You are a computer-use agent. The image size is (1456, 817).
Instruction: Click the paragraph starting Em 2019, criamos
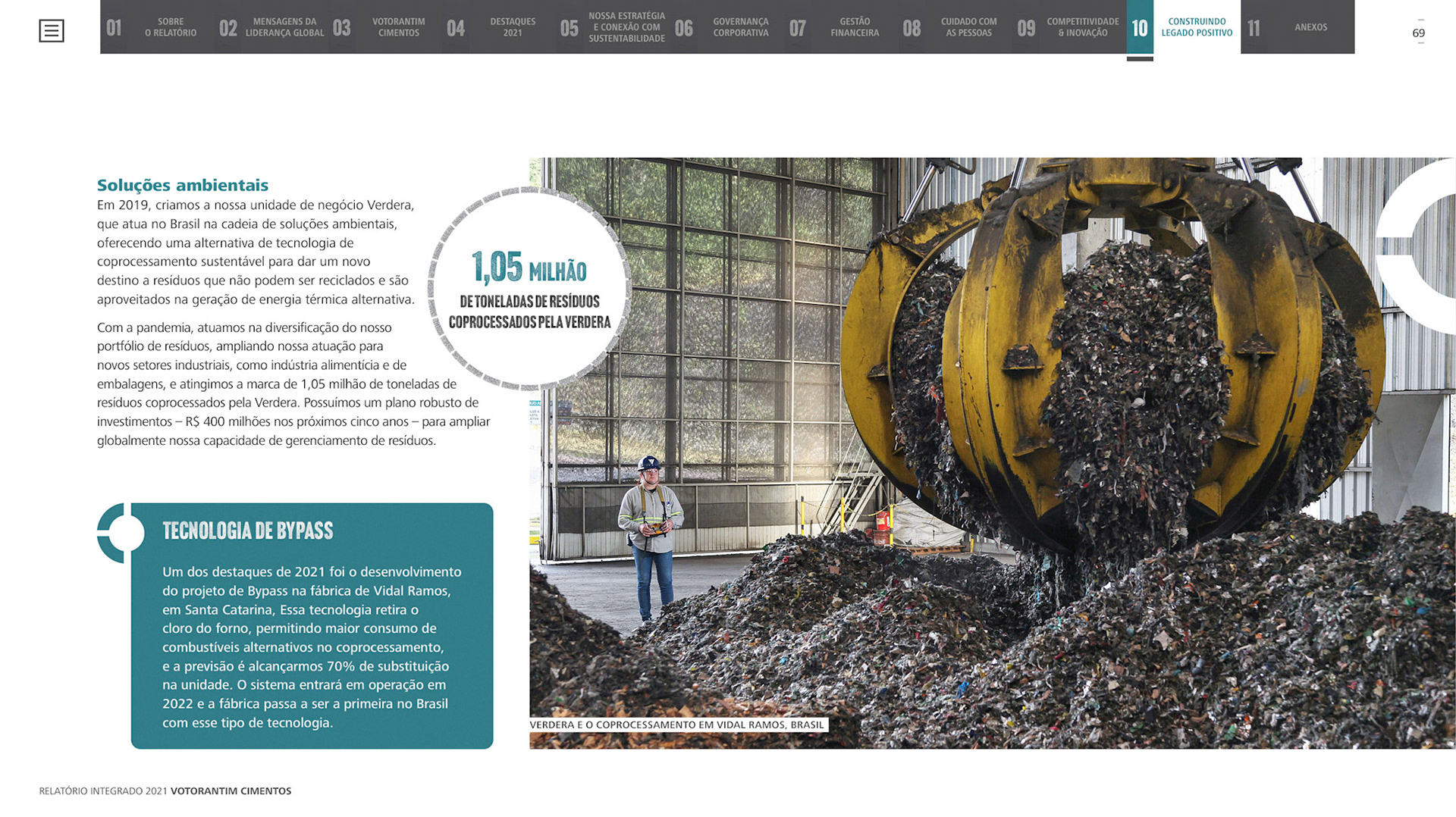pos(256,252)
